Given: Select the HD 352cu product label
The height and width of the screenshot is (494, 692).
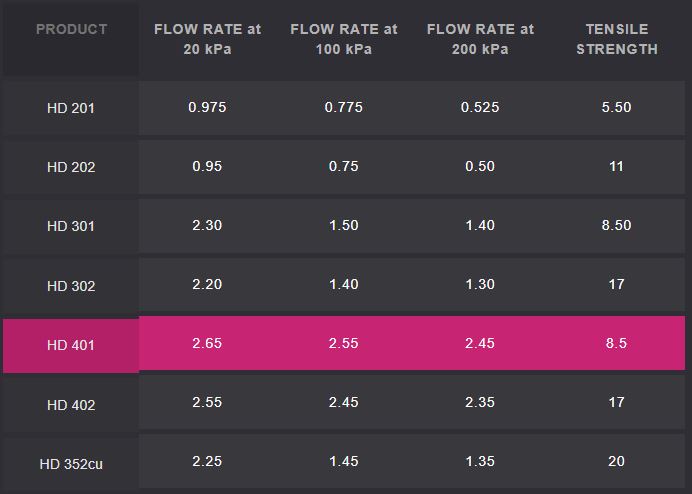Looking at the screenshot, I should (71, 464).
